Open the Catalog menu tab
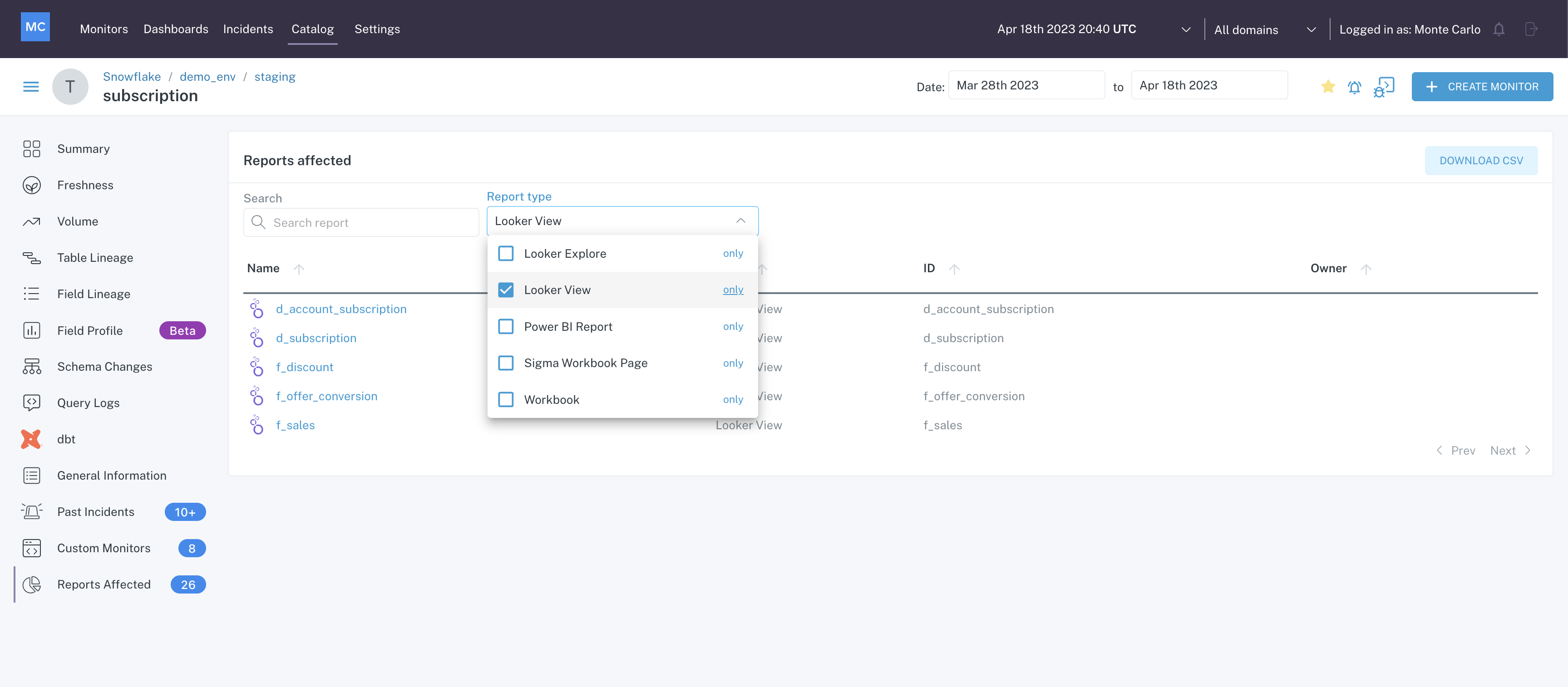The width and height of the screenshot is (1568, 687). tap(312, 28)
